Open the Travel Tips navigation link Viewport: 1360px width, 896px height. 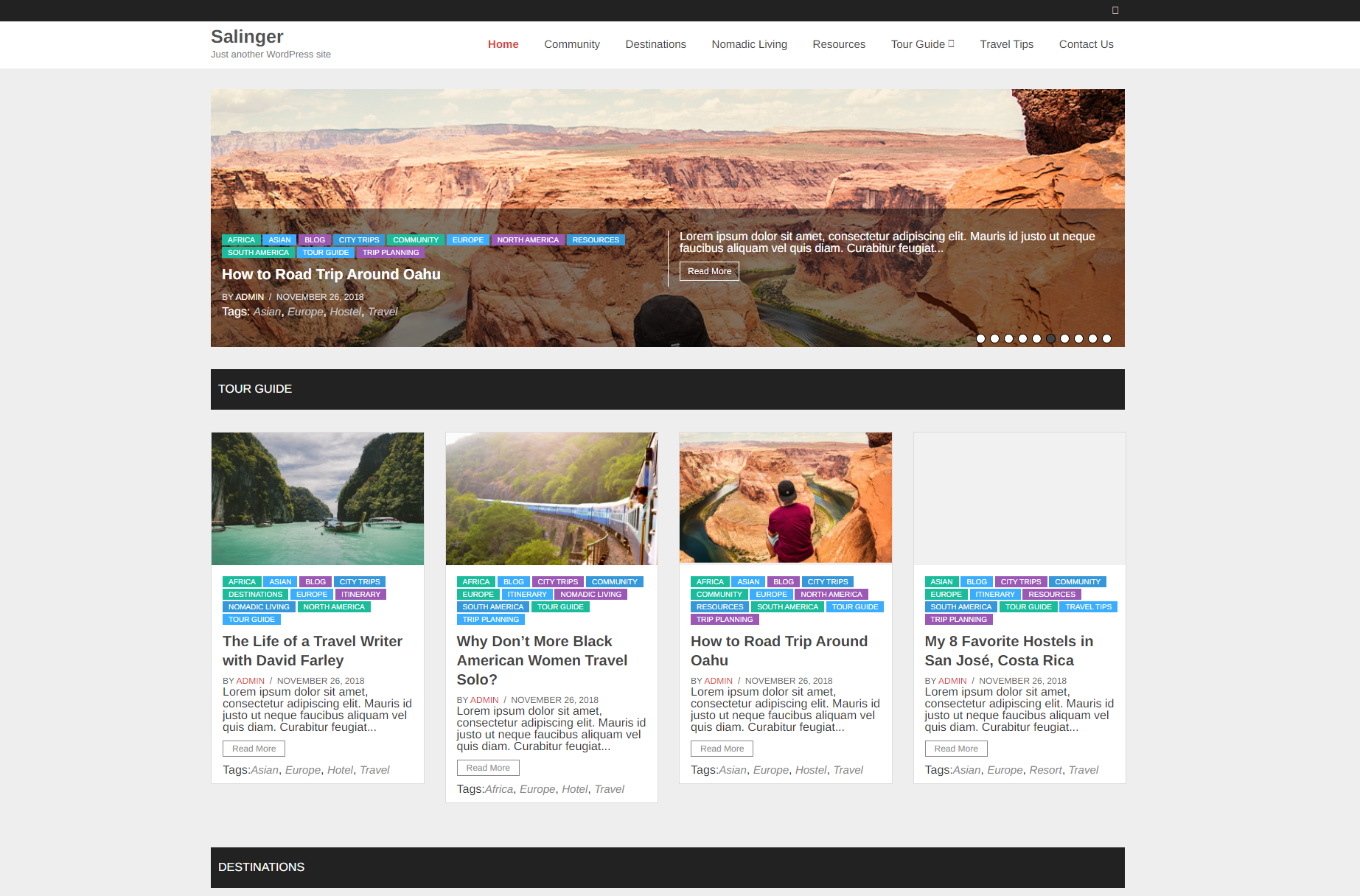1006,44
